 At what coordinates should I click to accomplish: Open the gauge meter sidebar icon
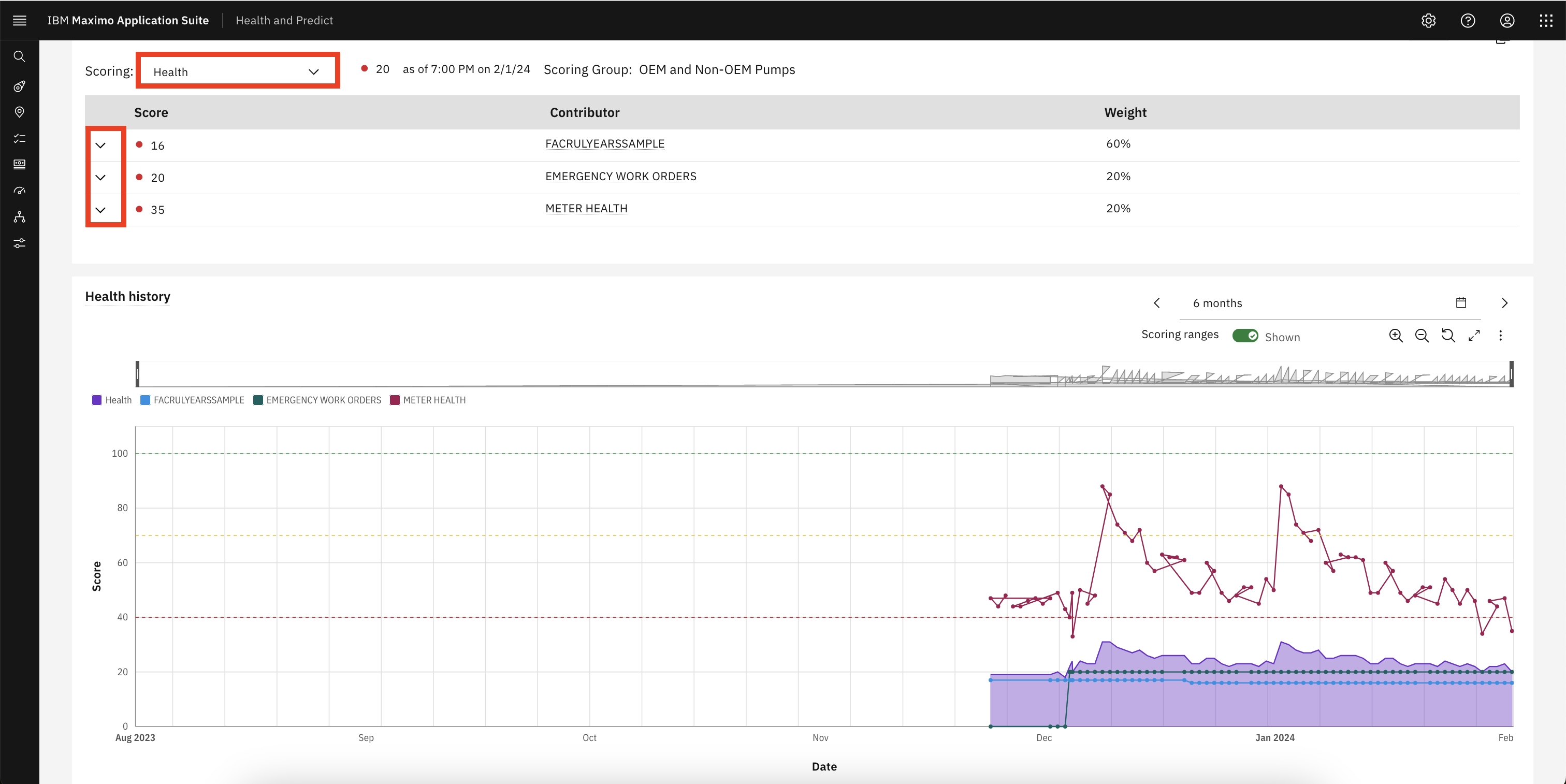(20, 191)
